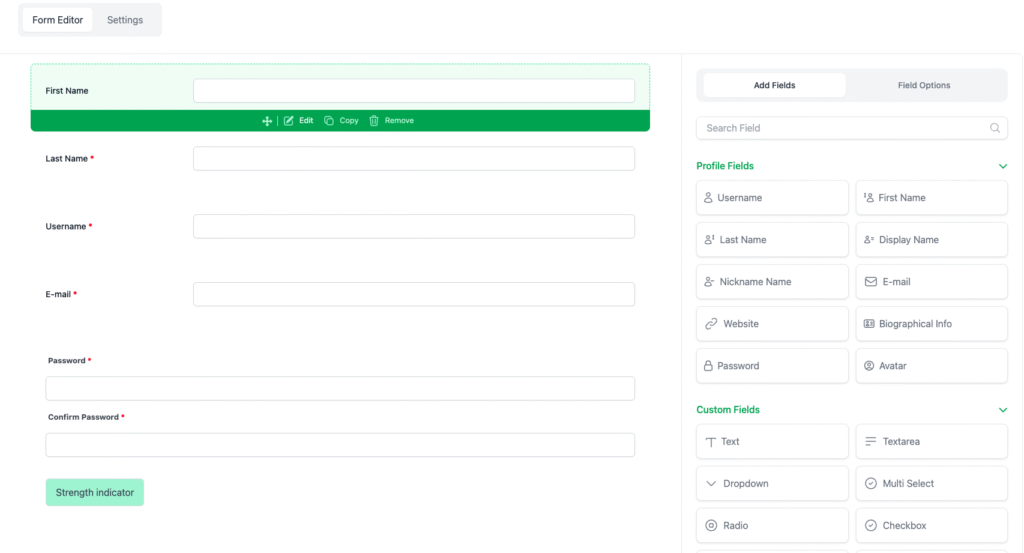Open the Field Options tab
Image resolution: width=1024 pixels, height=553 pixels.
click(x=924, y=86)
